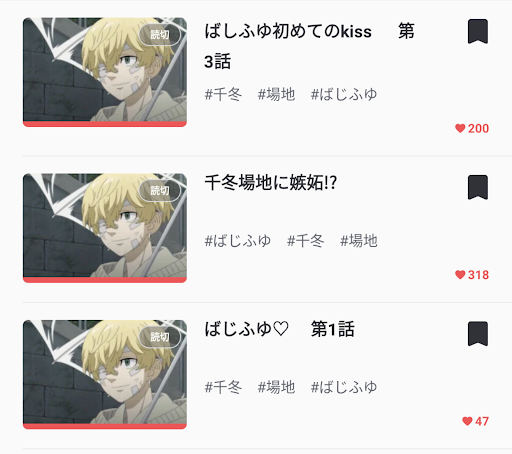Toggle bookmark for 千冬場地に嫉妬!? story

[478, 187]
